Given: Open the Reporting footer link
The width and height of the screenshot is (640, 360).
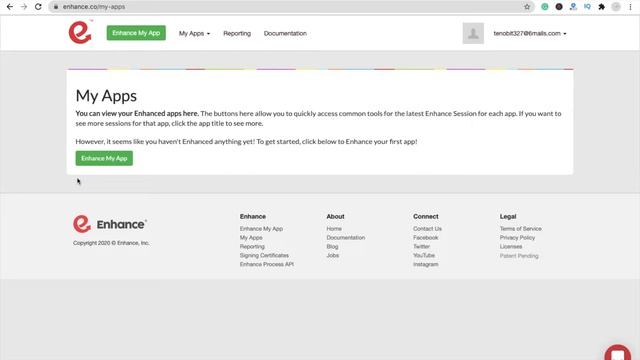Looking at the screenshot, I should click(252, 247).
